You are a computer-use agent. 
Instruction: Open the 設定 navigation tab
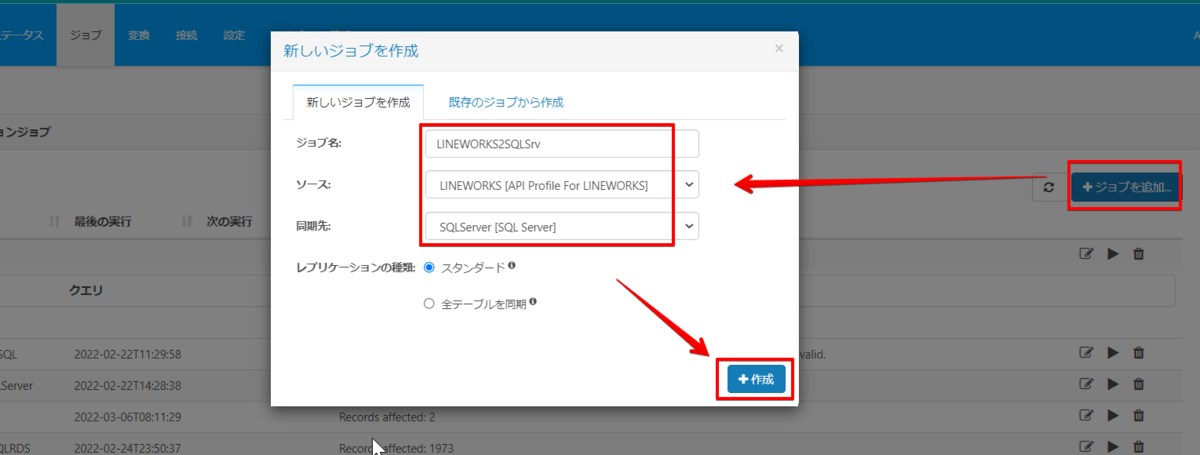234,35
